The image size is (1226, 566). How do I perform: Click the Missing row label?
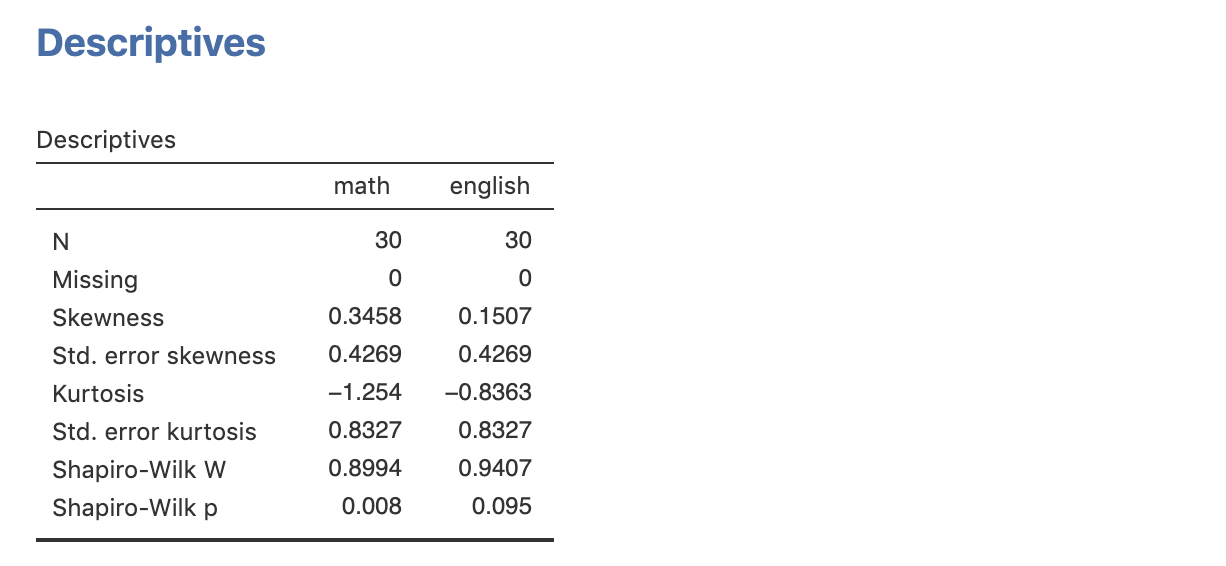click(95, 279)
